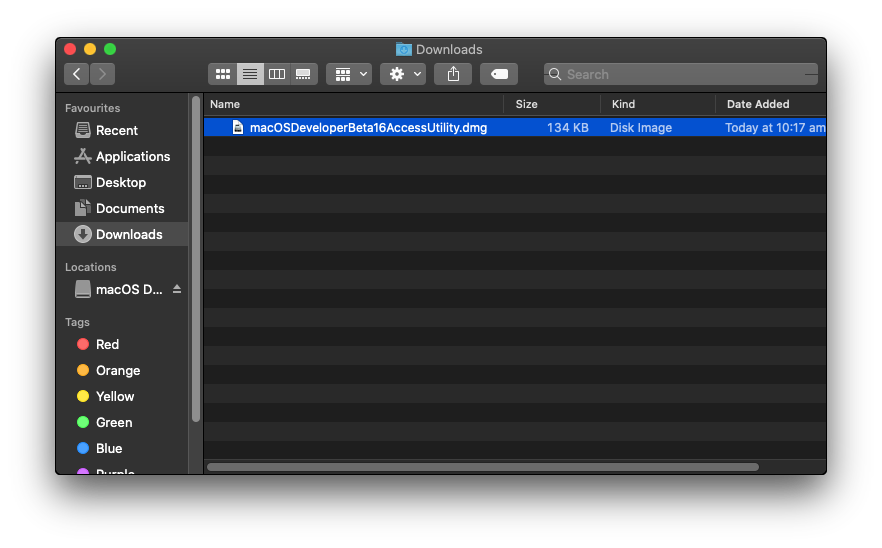Open Recent in the sidebar
The width and height of the screenshot is (882, 548).
[116, 130]
